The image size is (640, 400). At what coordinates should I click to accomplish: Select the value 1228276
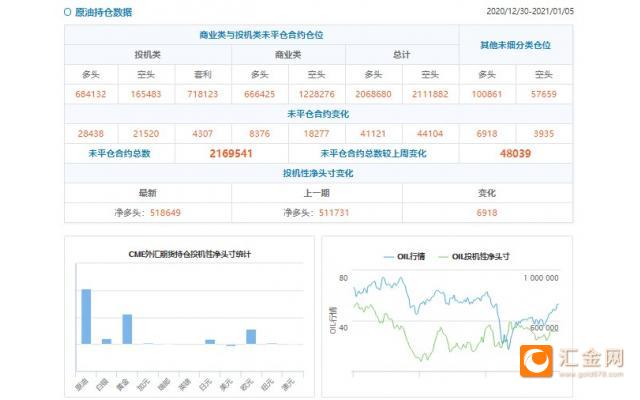(316, 94)
